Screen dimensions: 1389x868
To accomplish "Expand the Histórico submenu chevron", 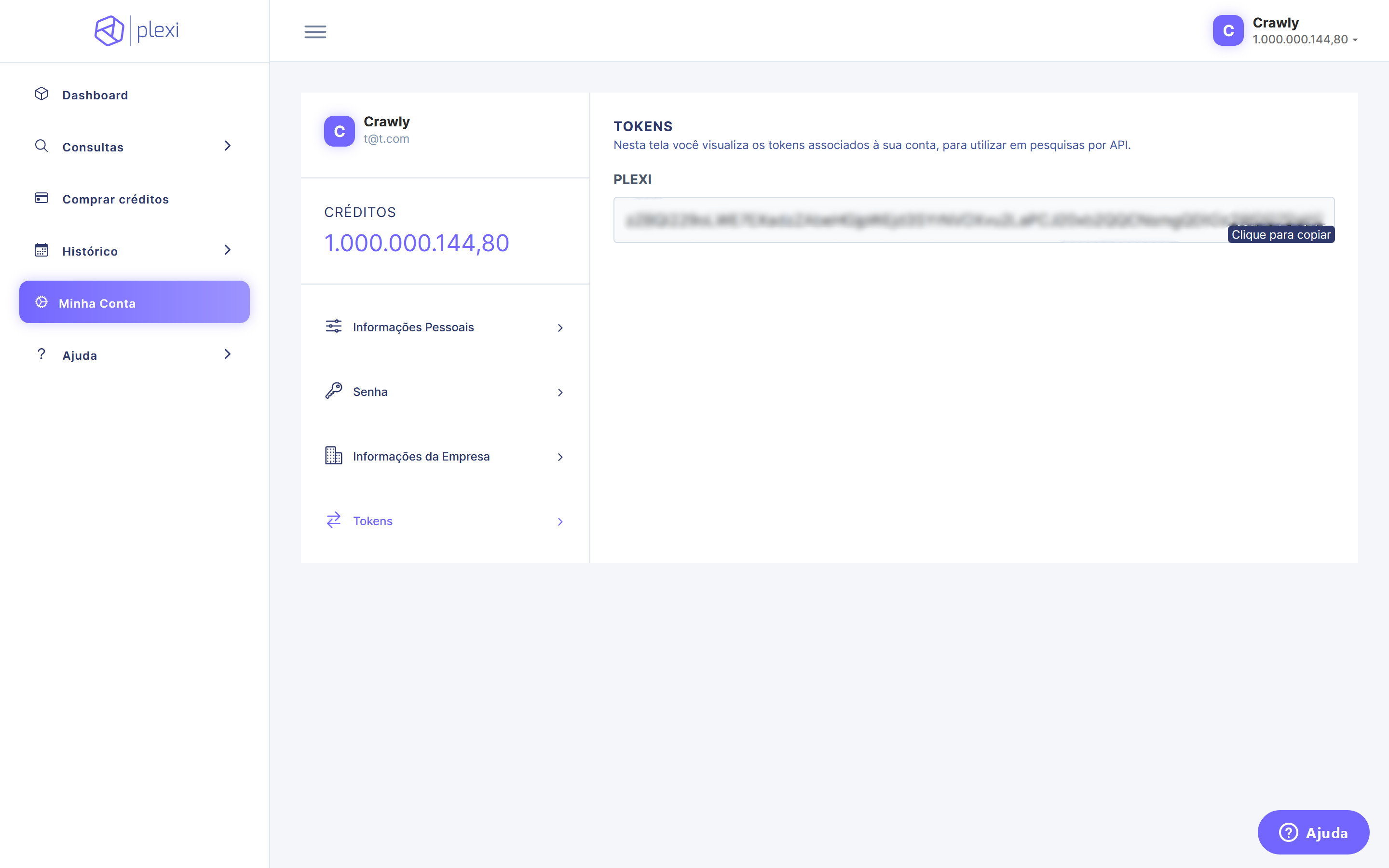I will 227,250.
